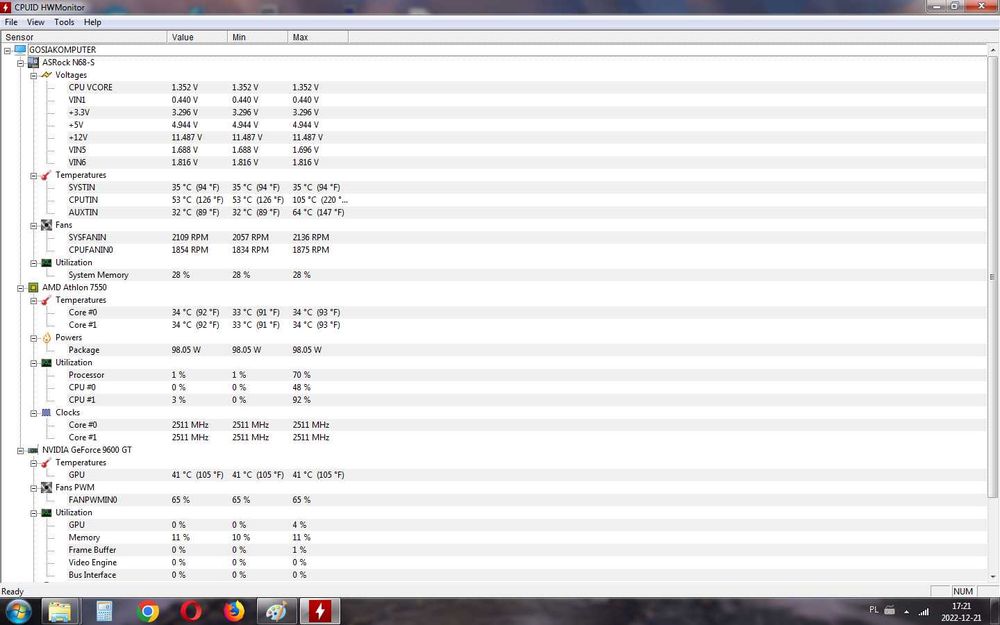Click the NVIDIA GeForce 9600 GT card icon
Screen dimensions: 1000x625
(33, 450)
